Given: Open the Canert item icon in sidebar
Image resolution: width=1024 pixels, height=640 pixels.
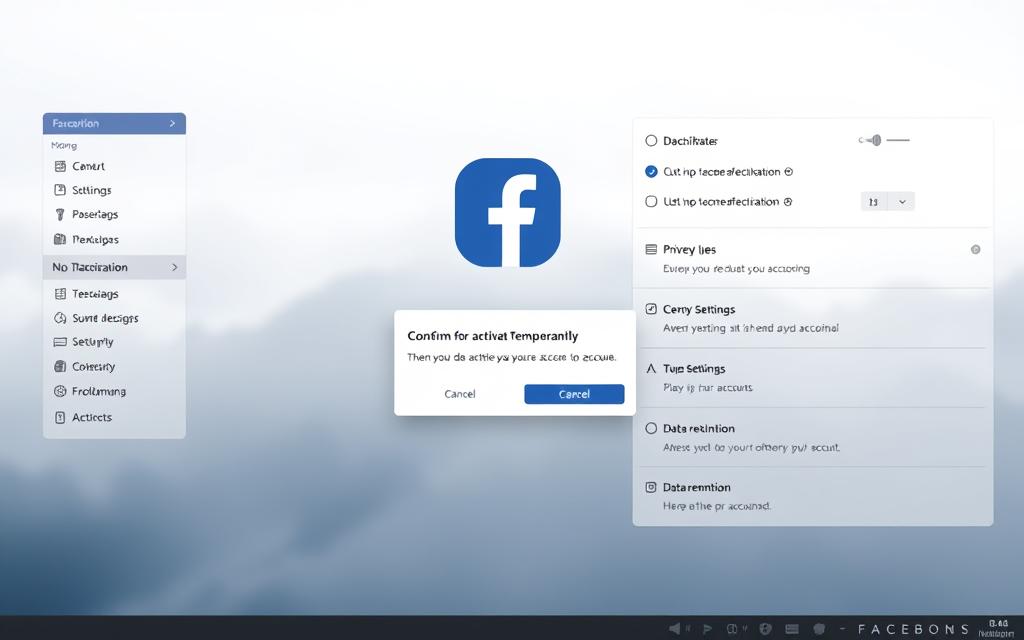Looking at the screenshot, I should tap(60, 166).
